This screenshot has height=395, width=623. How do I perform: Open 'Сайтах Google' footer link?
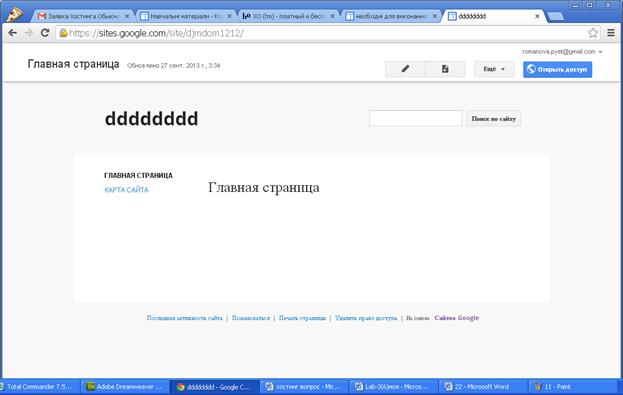(457, 318)
